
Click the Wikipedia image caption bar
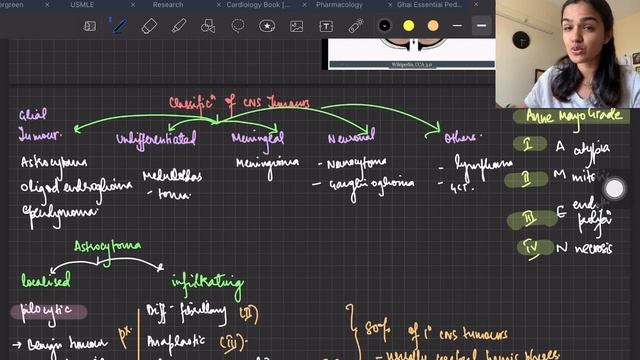coord(411,64)
